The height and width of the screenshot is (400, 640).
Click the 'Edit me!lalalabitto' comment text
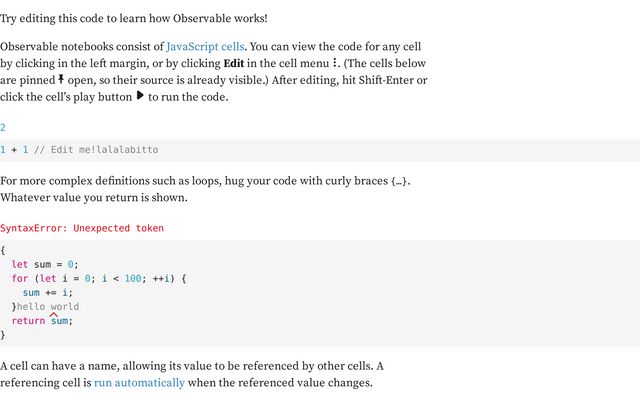[104, 150]
